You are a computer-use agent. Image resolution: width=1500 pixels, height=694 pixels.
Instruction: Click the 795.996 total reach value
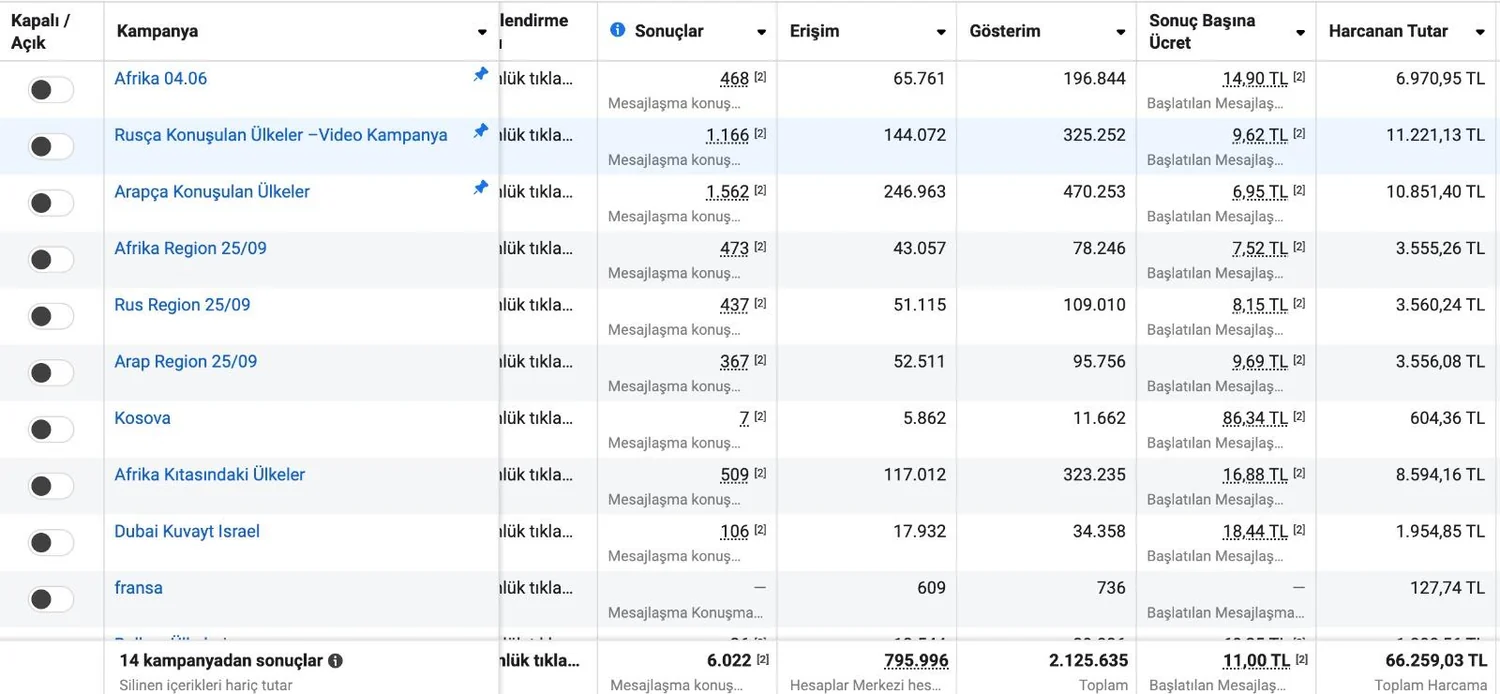(916, 660)
